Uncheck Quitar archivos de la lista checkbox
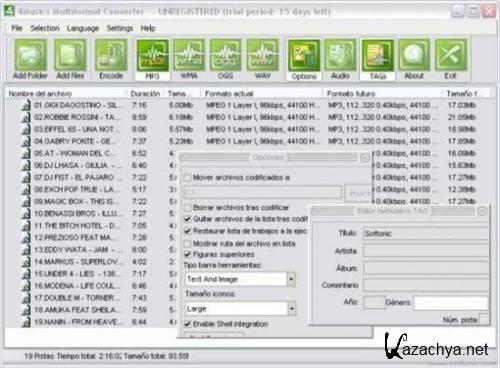The width and height of the screenshot is (500, 368). [x=187, y=219]
